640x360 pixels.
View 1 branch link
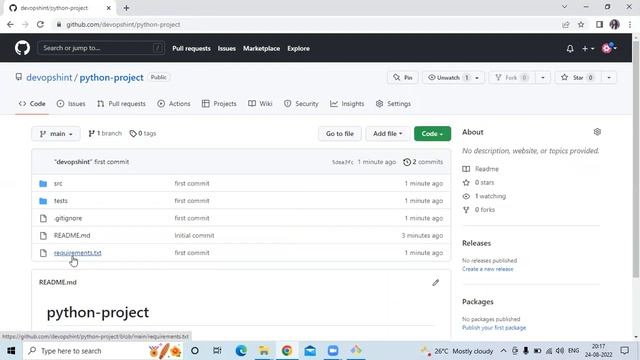tap(105, 133)
